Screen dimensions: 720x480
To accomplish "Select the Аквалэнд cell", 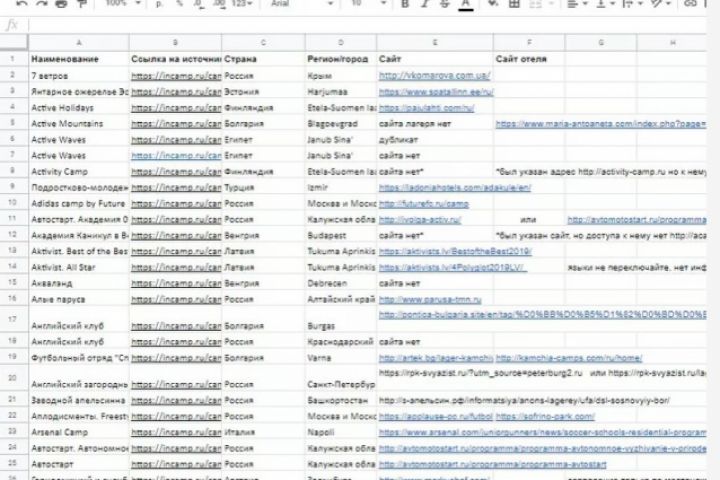I will point(79,283).
